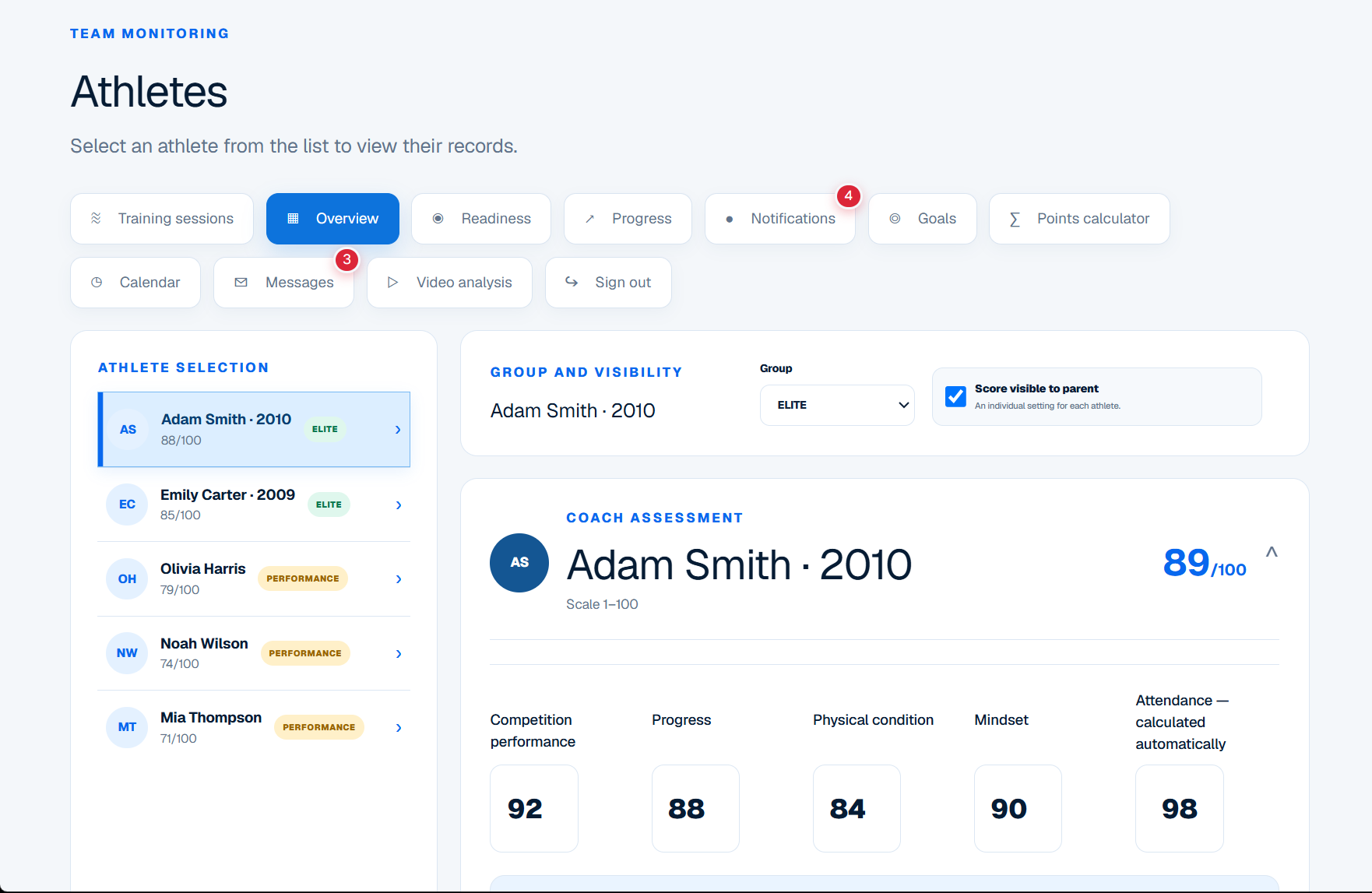Click the Sign out arrow icon
Viewport: 1372px width, 893px height.
[572, 282]
